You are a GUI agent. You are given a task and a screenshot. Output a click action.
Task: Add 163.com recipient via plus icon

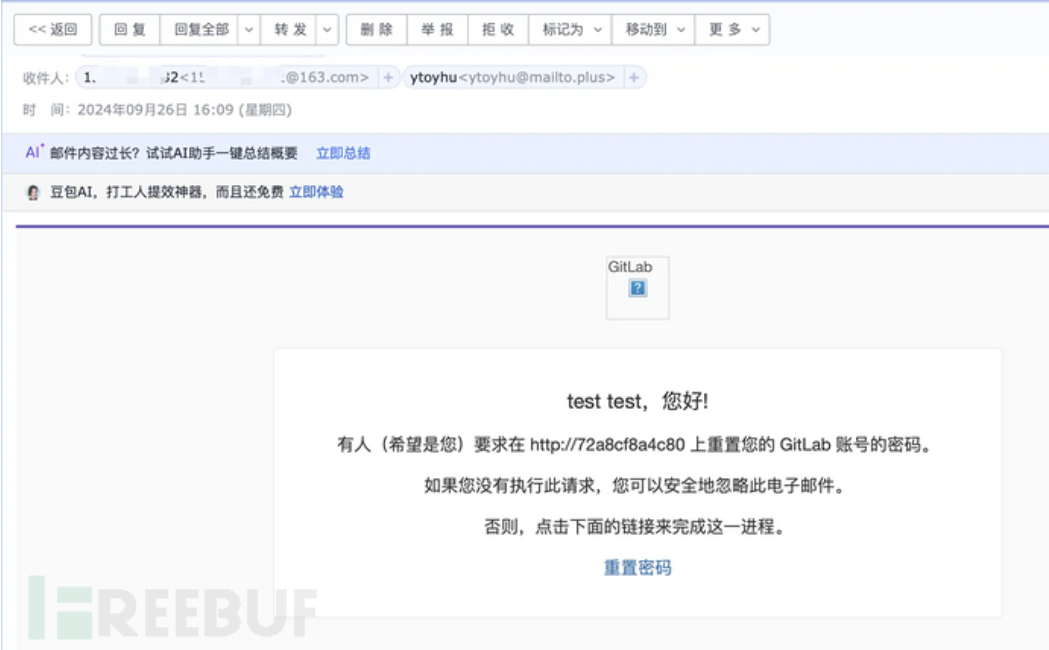388,77
